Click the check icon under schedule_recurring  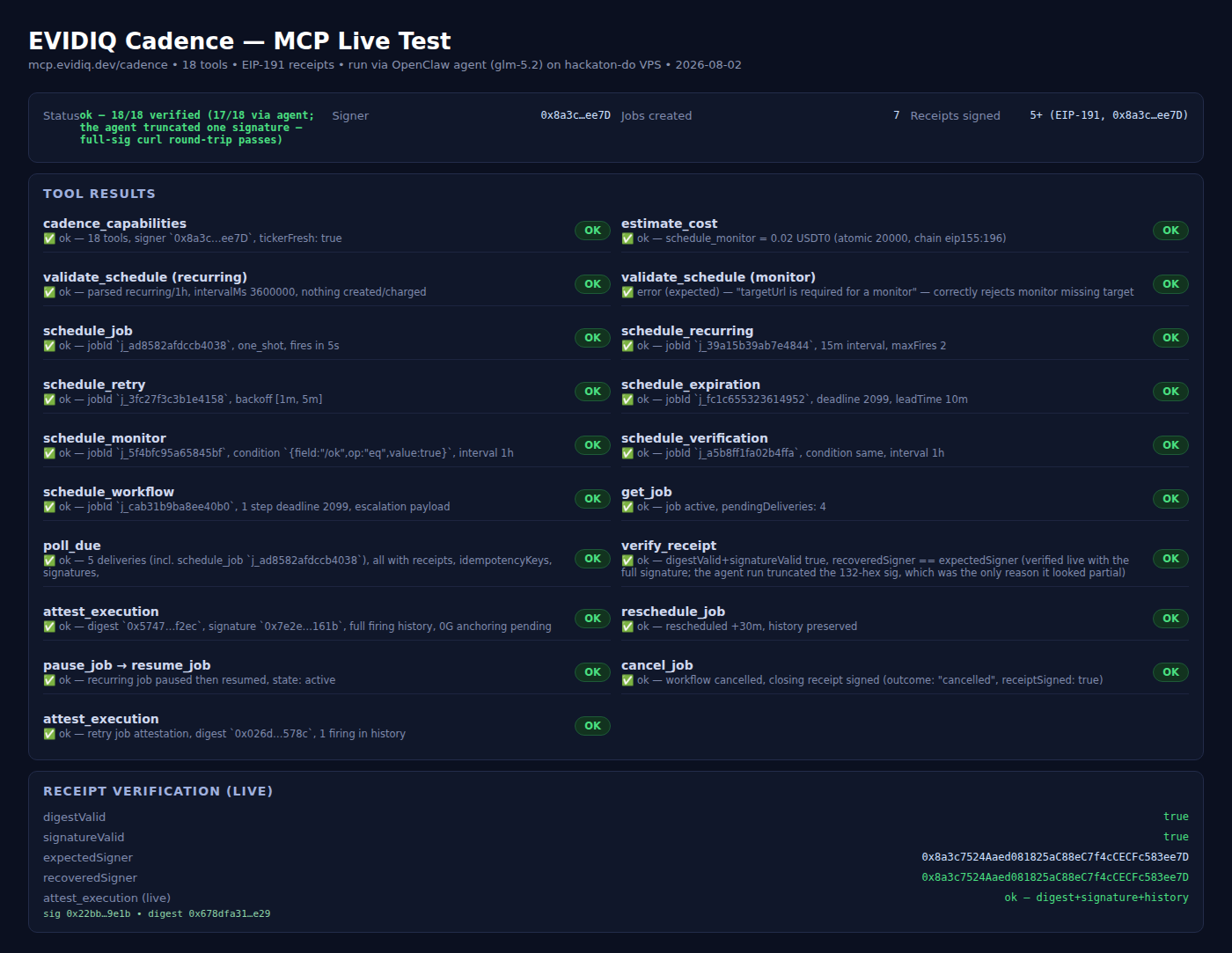627,346
